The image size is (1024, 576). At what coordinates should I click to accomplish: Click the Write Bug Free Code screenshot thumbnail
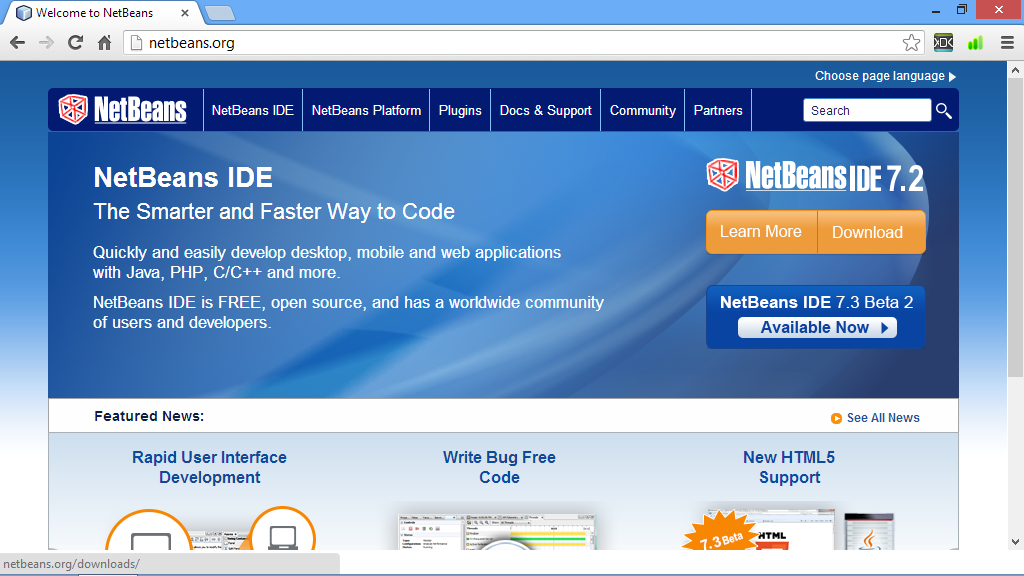pos(497,531)
